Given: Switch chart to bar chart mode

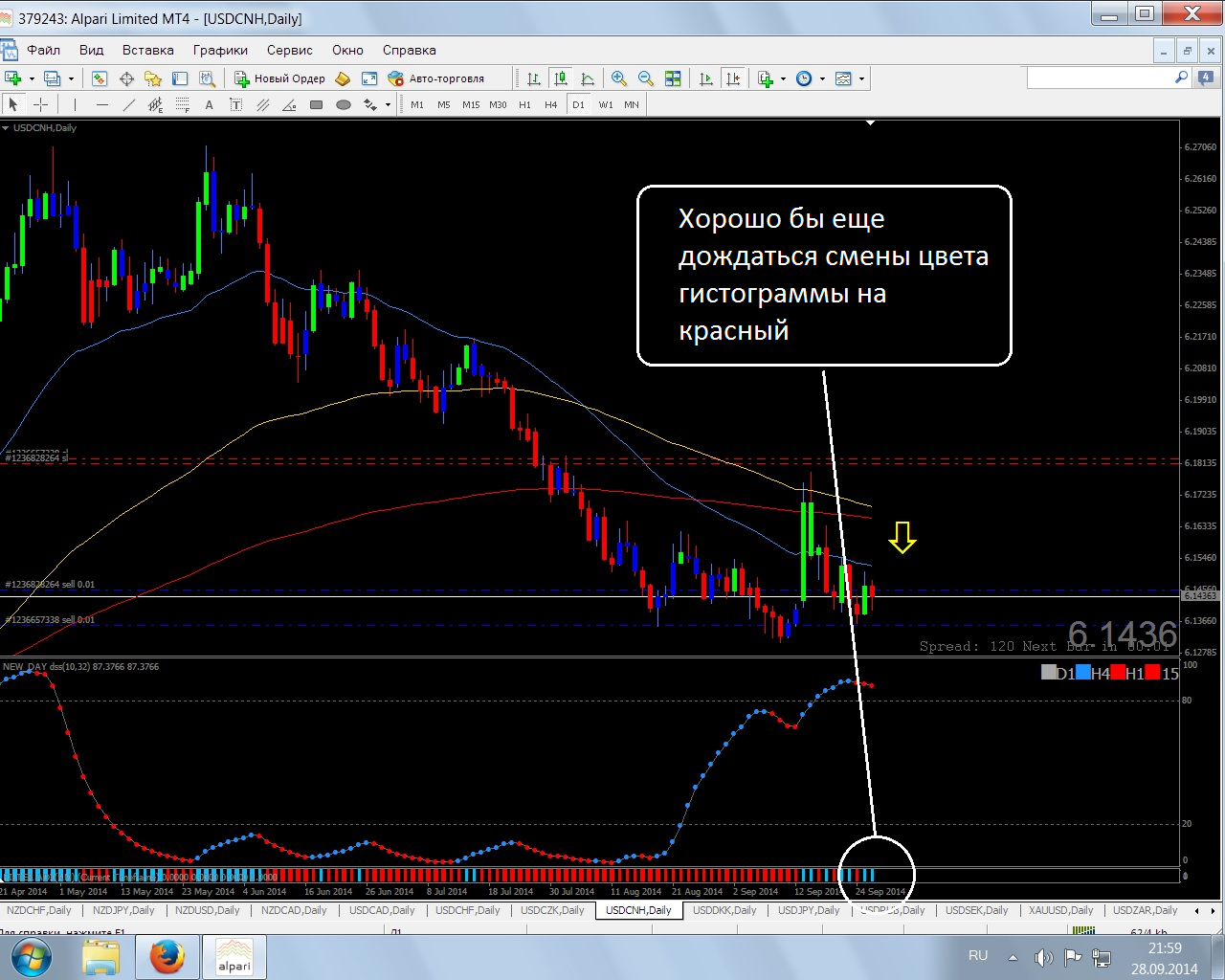Looking at the screenshot, I should click(x=534, y=78).
